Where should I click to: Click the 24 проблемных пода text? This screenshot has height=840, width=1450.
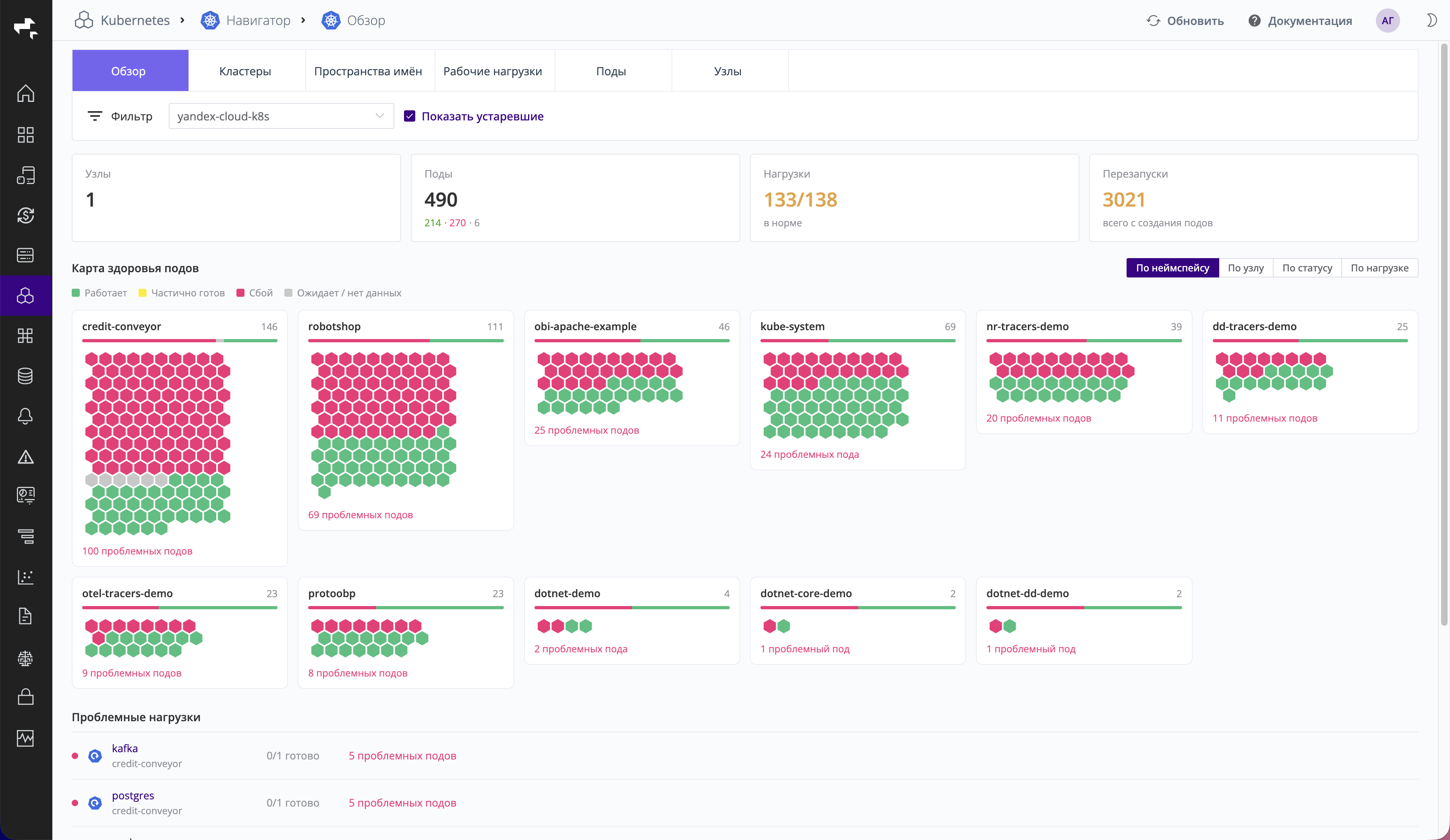click(x=809, y=455)
